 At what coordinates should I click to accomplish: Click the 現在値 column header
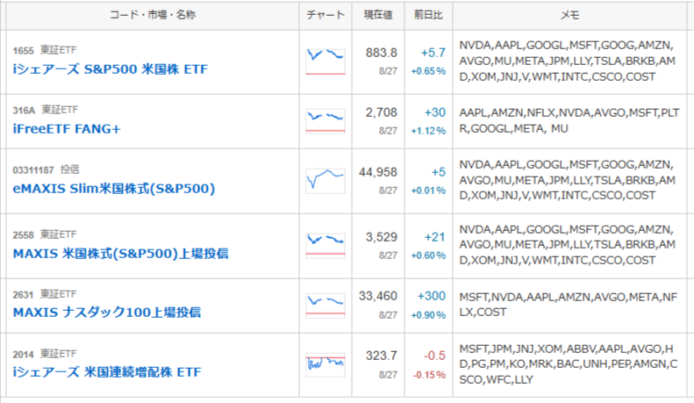[378, 15]
